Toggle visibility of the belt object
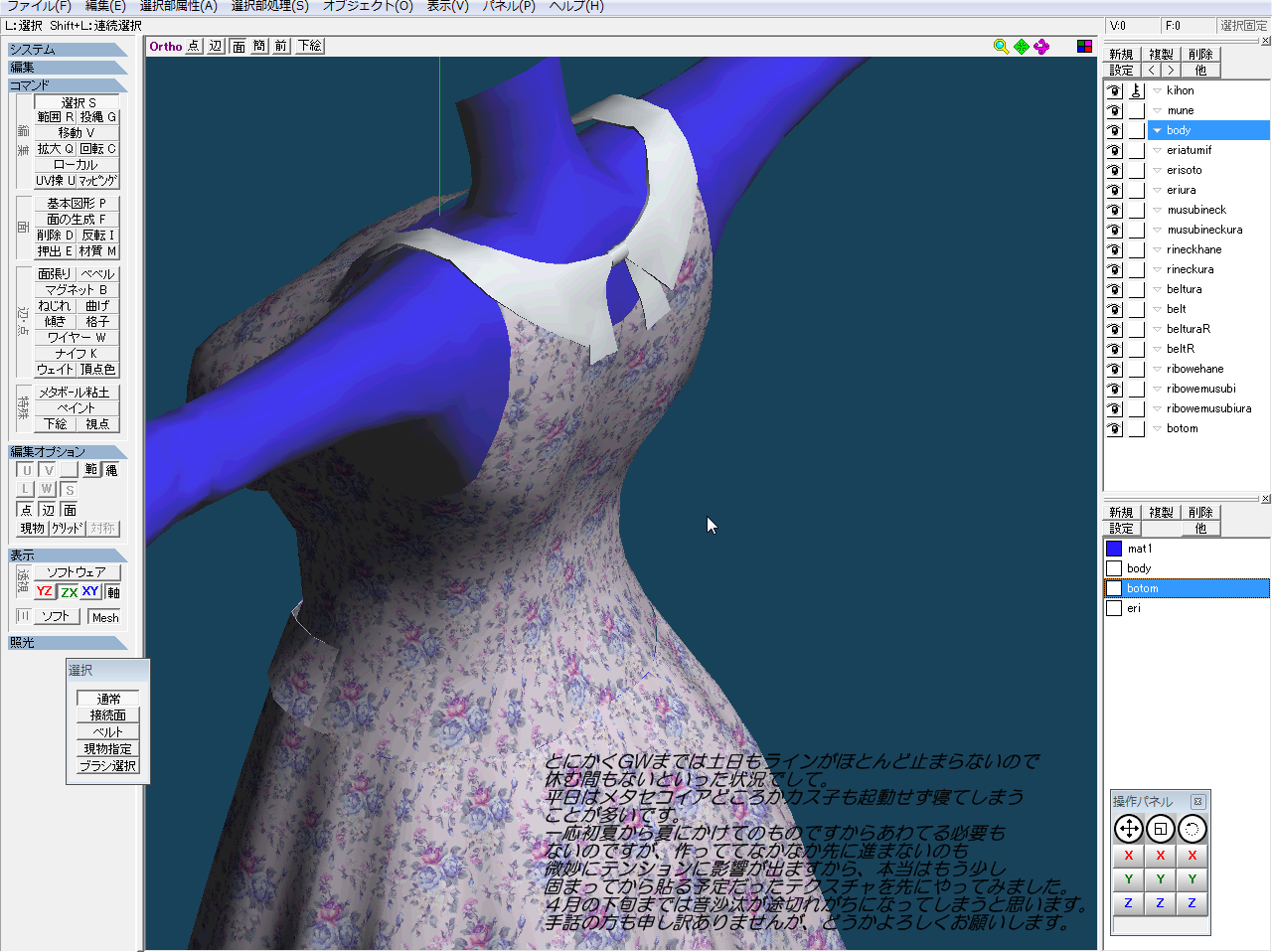The image size is (1272, 952). pyautogui.click(x=1114, y=309)
